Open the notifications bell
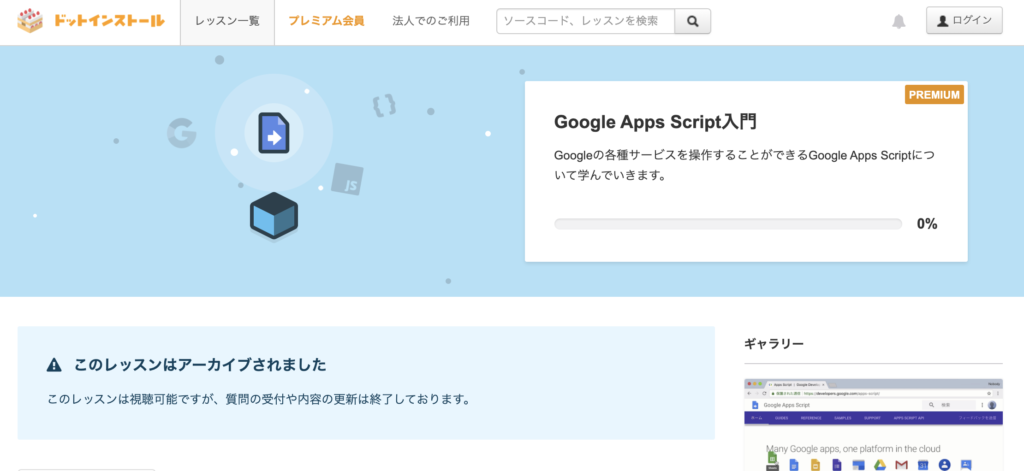This screenshot has width=1024, height=471. (x=899, y=22)
